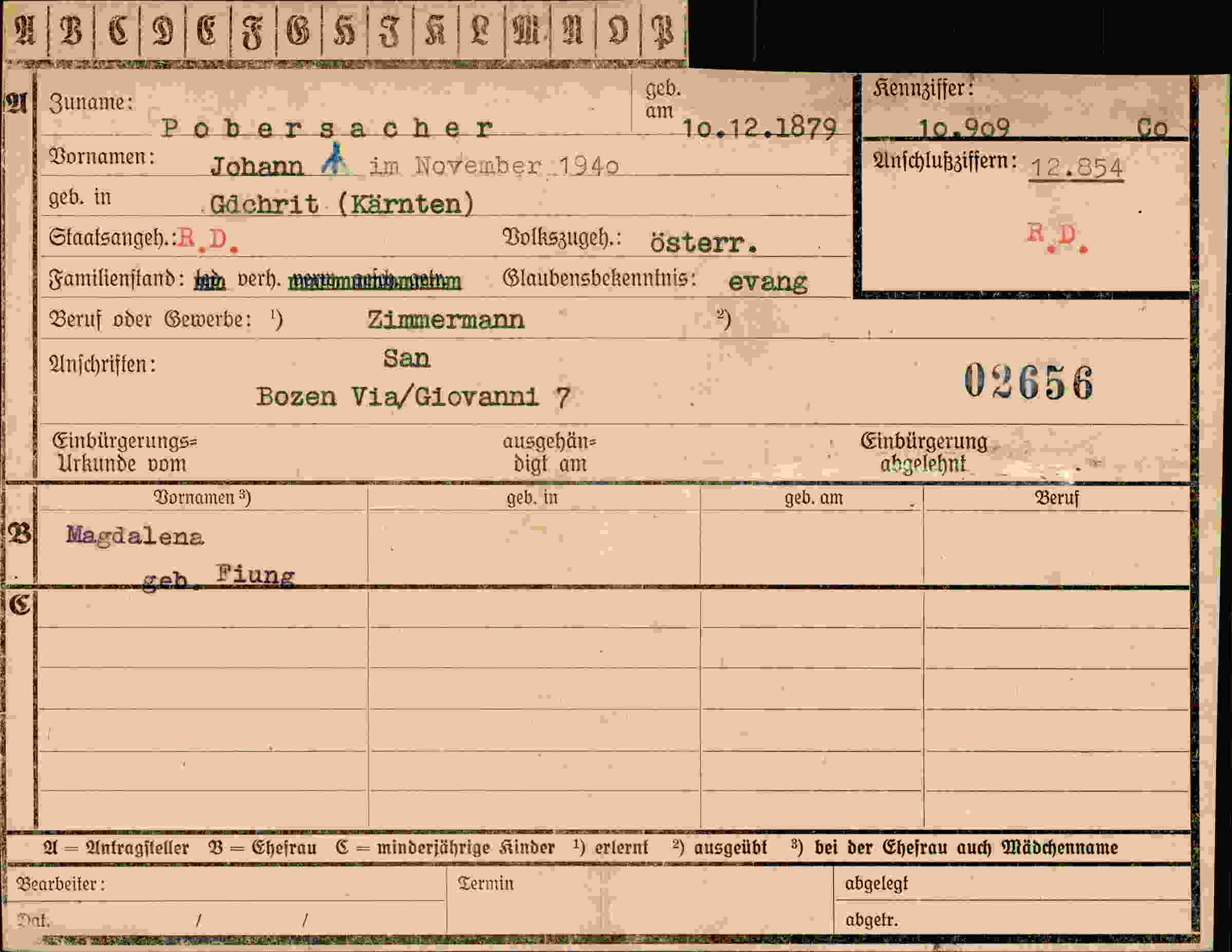Click the "Co" code in Kennziffer box

[1151, 128]
